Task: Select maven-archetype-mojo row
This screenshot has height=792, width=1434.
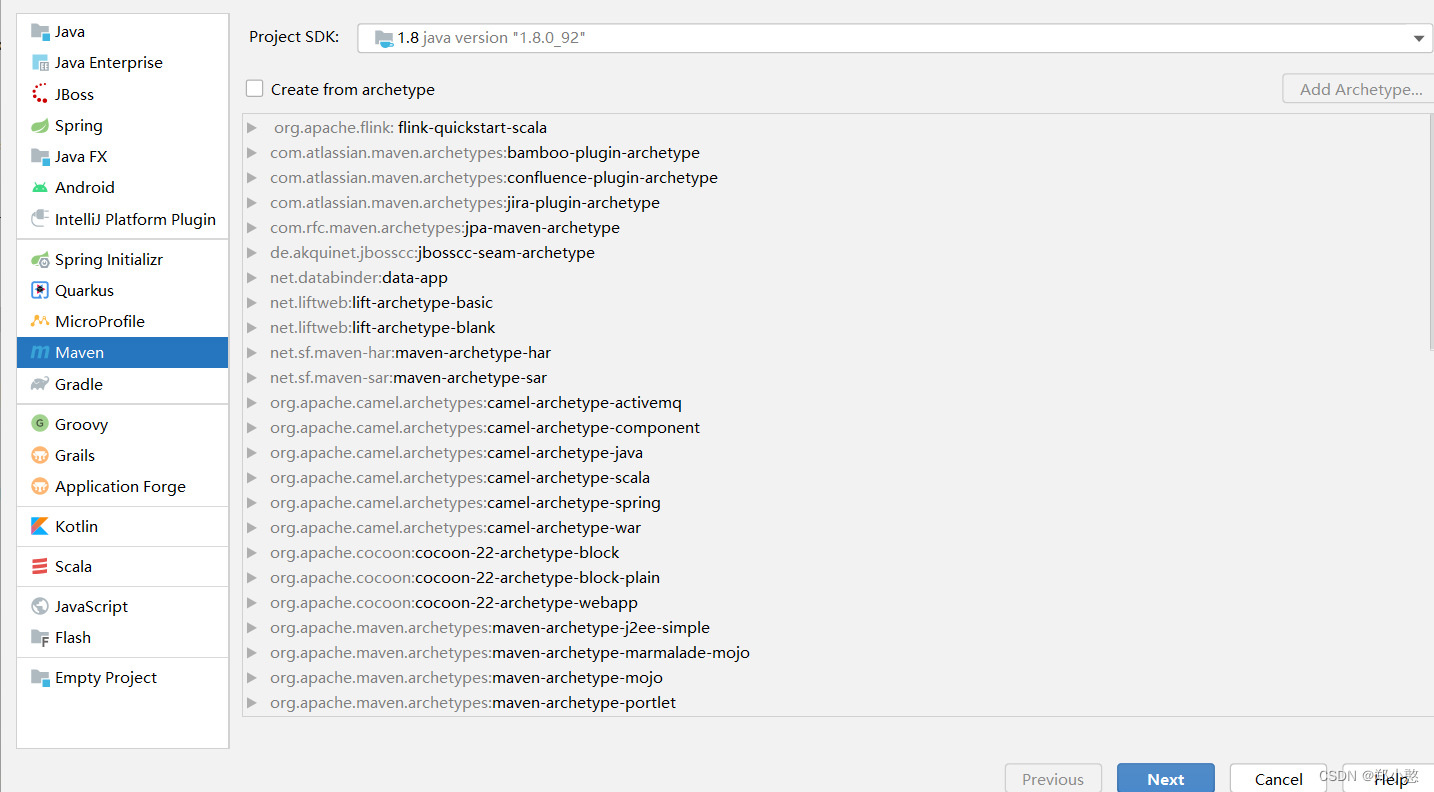Action: (x=836, y=677)
